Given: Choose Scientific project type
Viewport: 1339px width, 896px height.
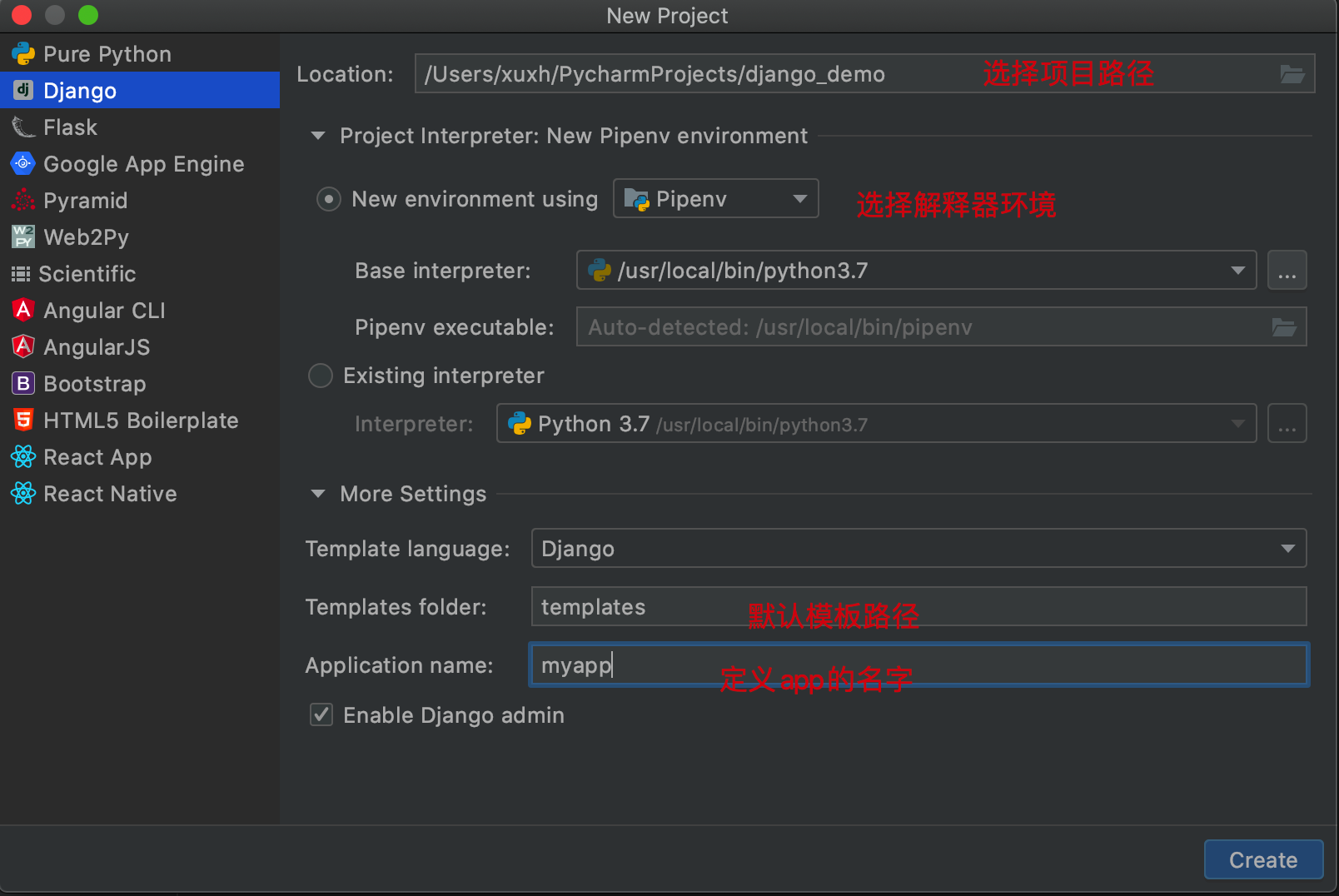Looking at the screenshot, I should point(140,274).
